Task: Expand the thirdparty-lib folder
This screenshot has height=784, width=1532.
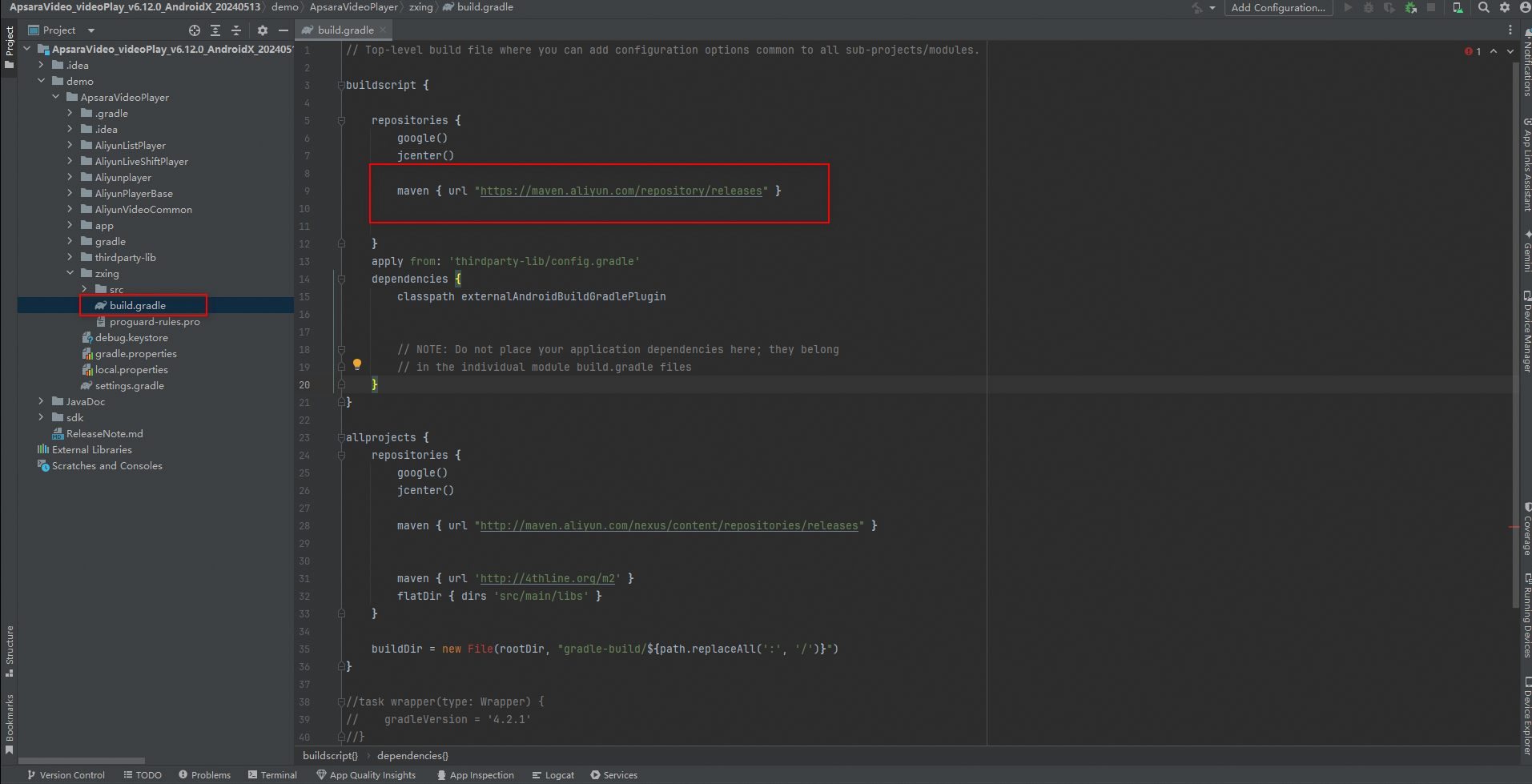Action: click(x=70, y=257)
